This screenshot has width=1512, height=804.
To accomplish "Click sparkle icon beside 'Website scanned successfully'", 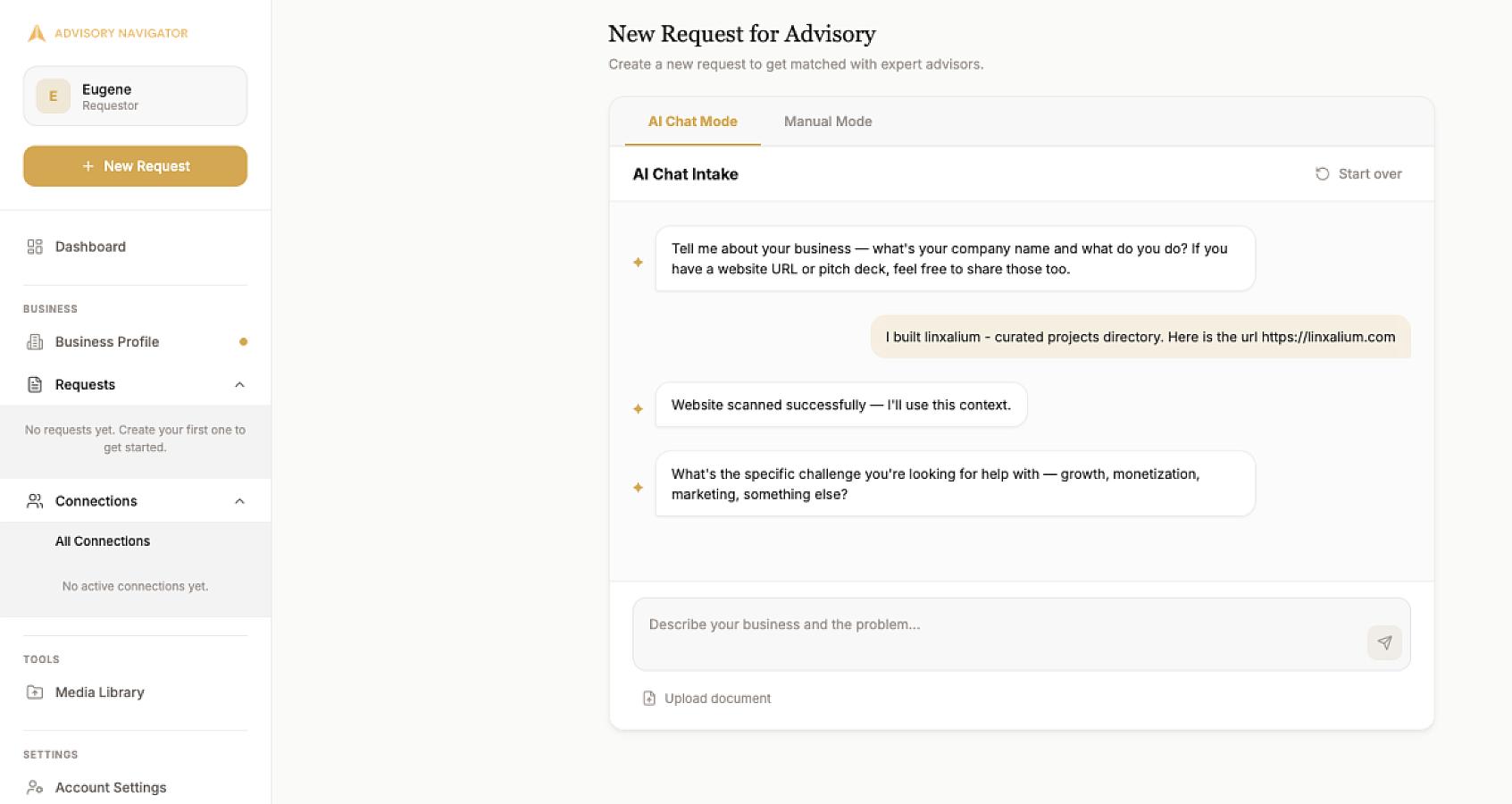I will (638, 408).
